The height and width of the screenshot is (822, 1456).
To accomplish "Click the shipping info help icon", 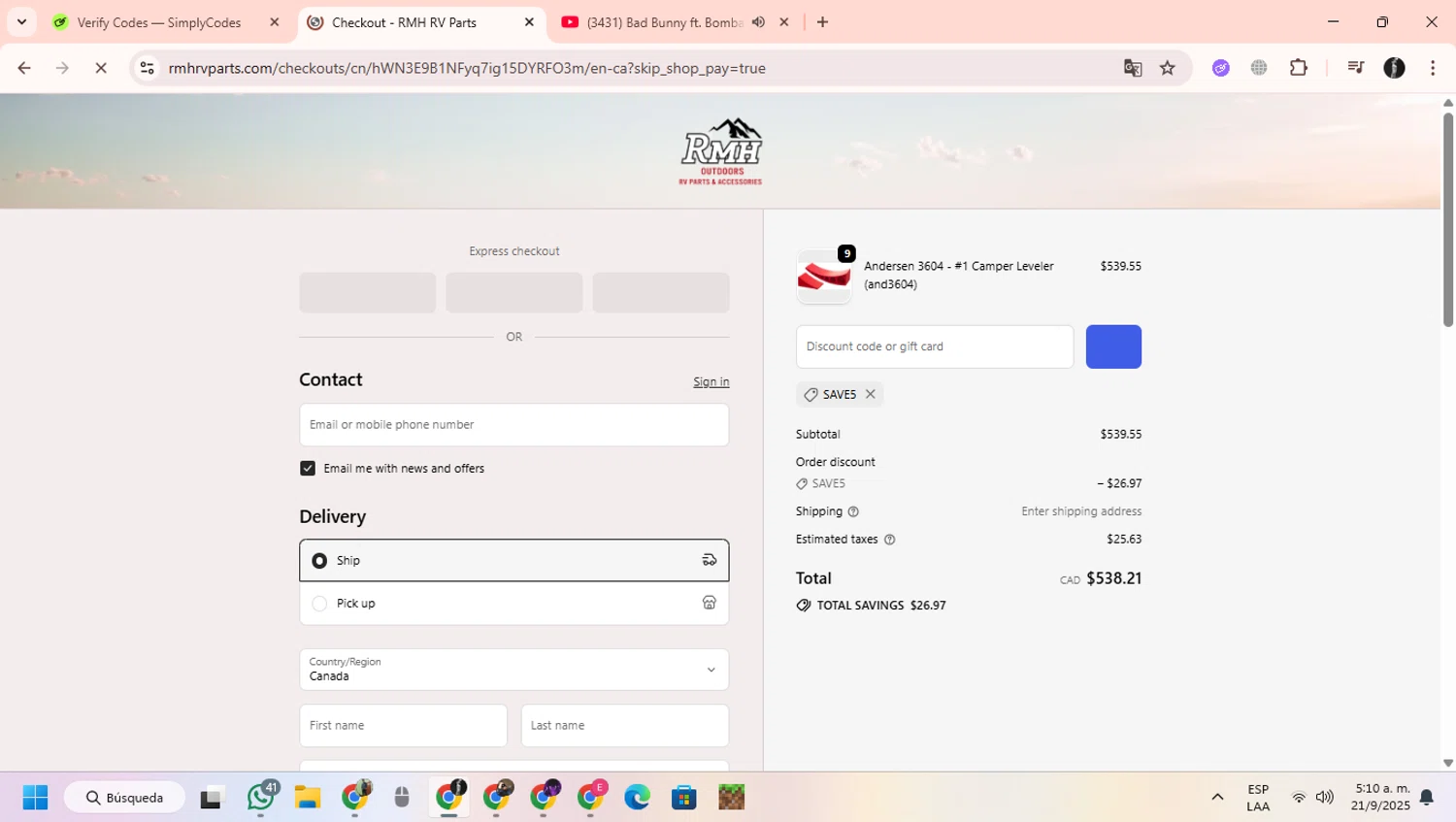I will pyautogui.click(x=853, y=511).
